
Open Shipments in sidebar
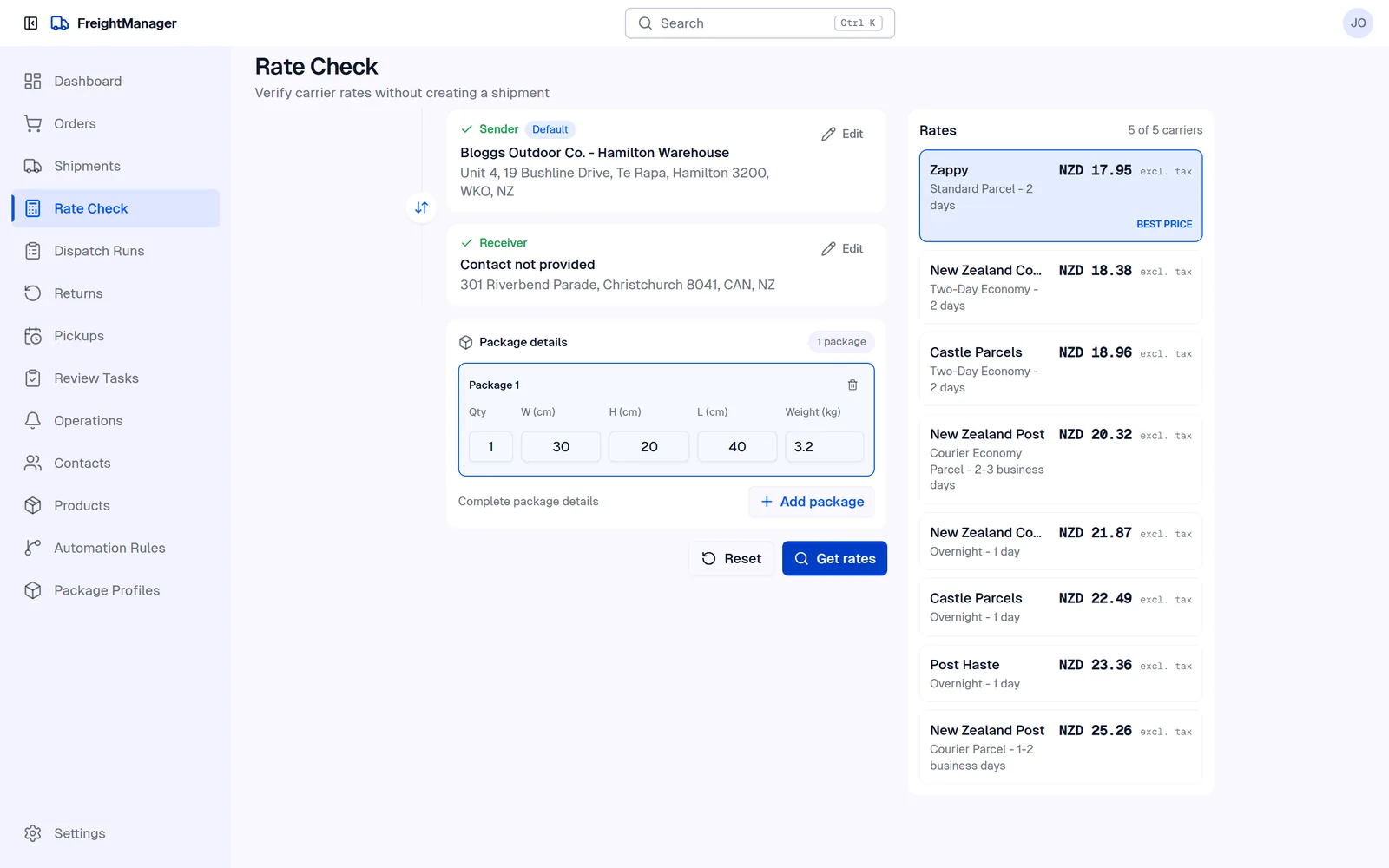pyautogui.click(x=115, y=166)
